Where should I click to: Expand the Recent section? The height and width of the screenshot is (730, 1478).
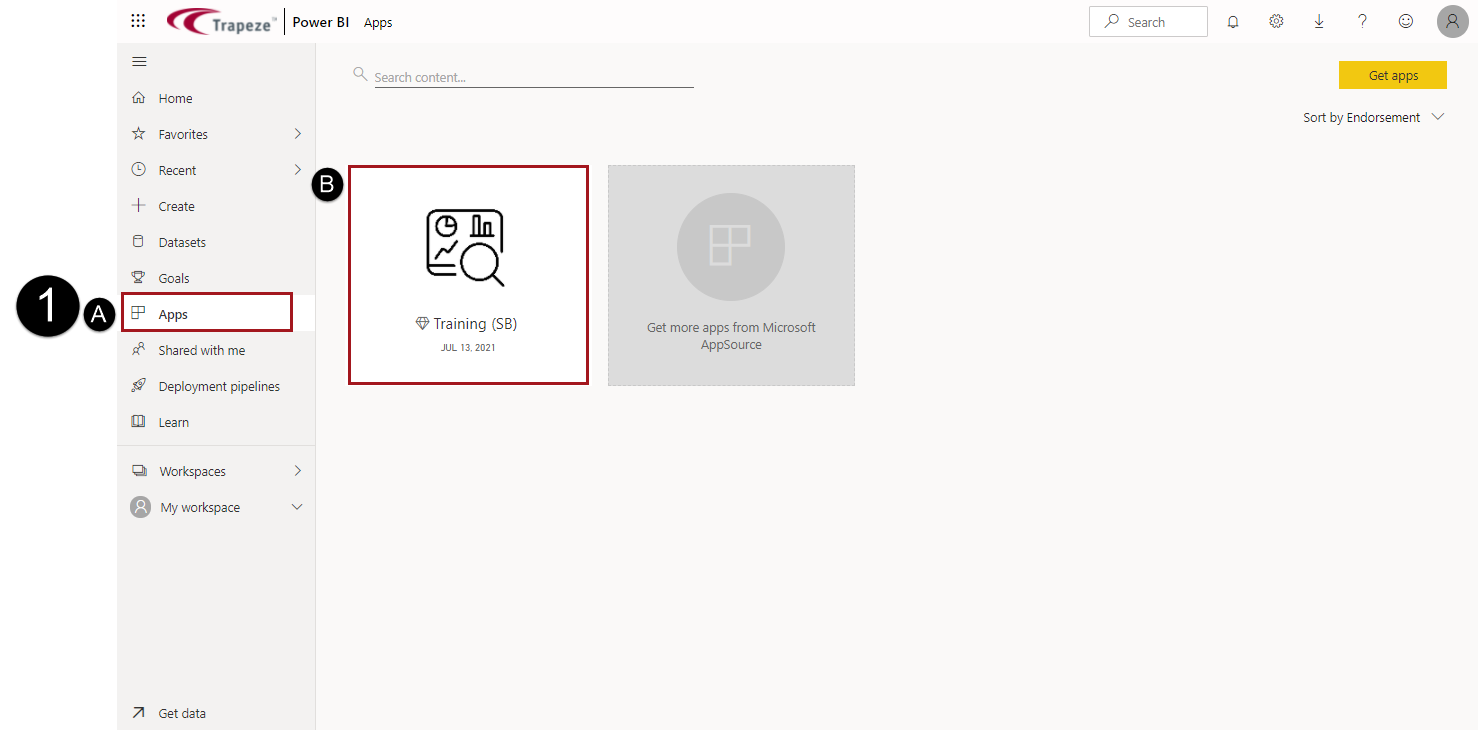pyautogui.click(x=297, y=169)
